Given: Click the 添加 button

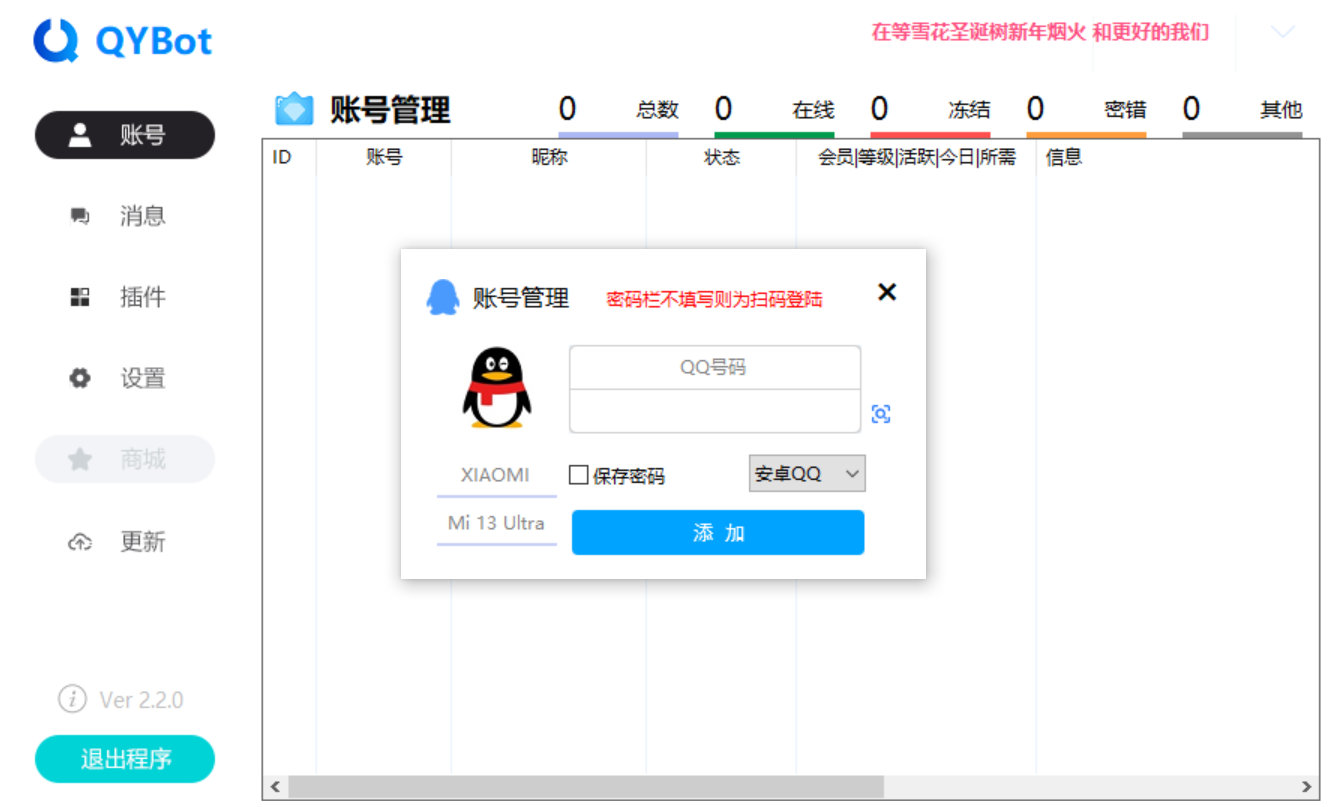Looking at the screenshot, I should pyautogui.click(x=717, y=532).
